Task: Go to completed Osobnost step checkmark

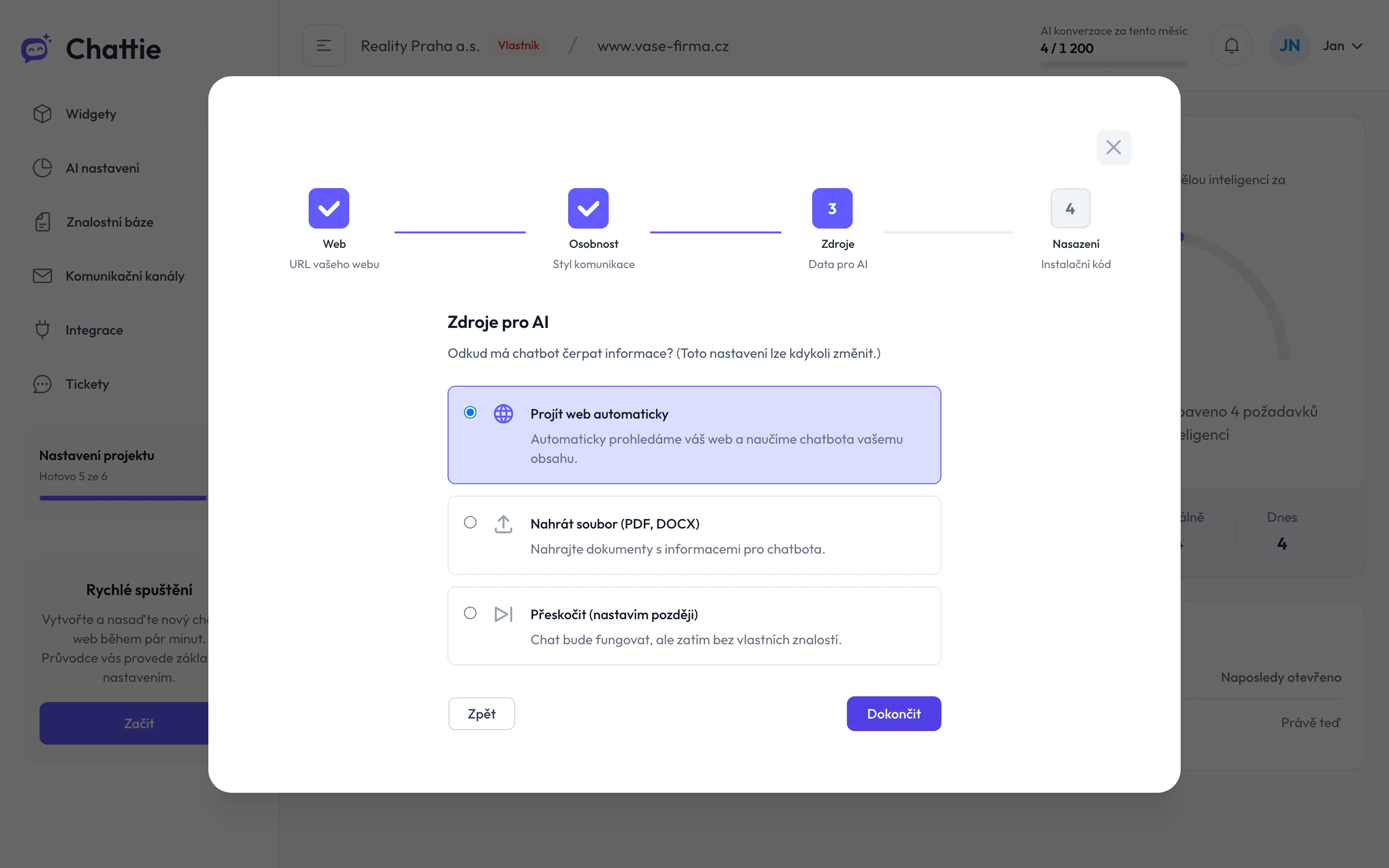Action: (588, 208)
